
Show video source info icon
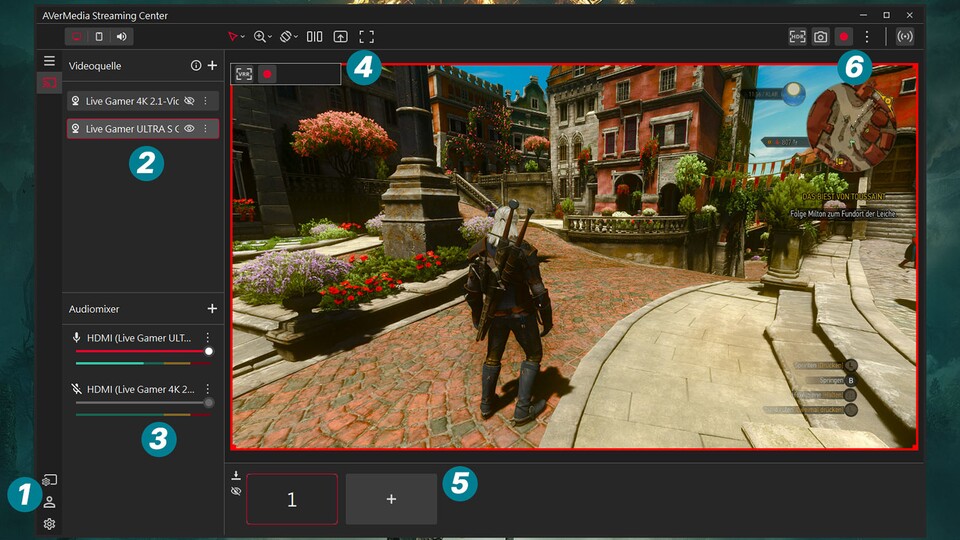pyautogui.click(x=196, y=65)
